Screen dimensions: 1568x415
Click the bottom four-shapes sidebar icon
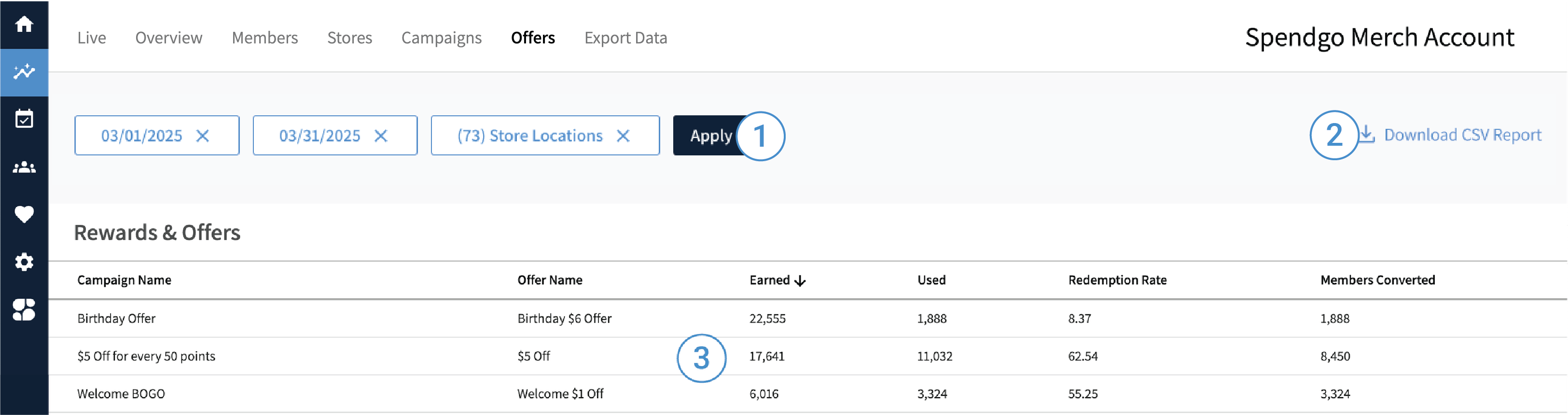pyautogui.click(x=24, y=309)
